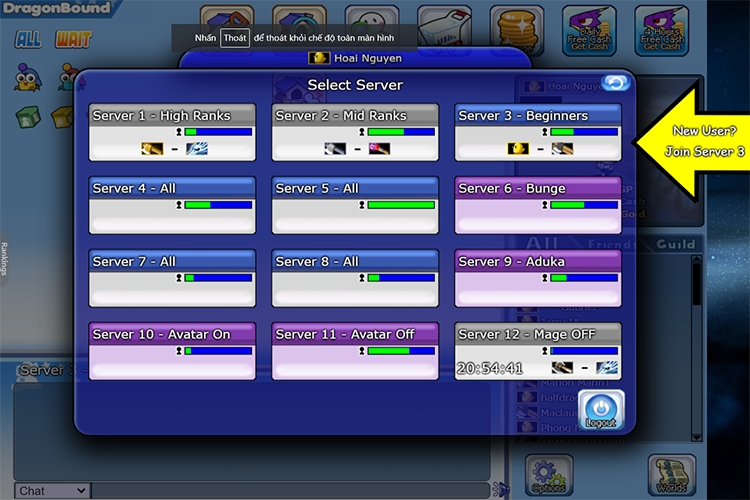The width and height of the screenshot is (750, 500).
Task: Click the gold coins stack icon
Action: point(517,30)
